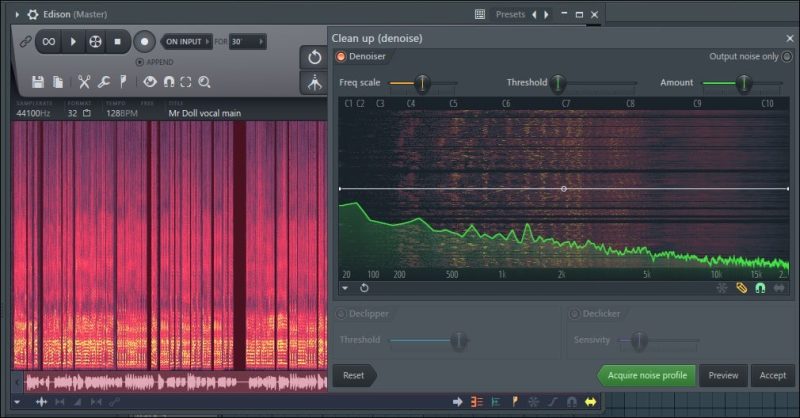Click the waveform overview strip

click(x=176, y=382)
